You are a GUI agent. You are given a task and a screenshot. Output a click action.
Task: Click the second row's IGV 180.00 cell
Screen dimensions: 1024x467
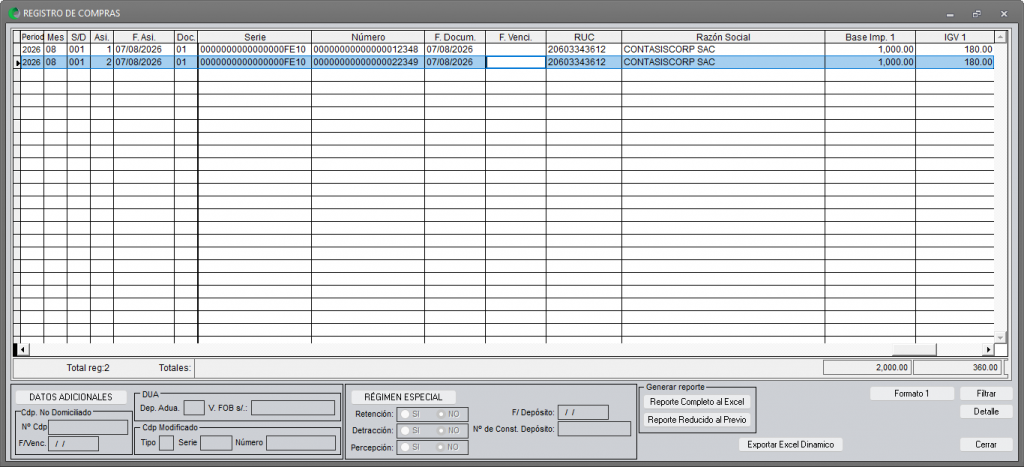955,62
